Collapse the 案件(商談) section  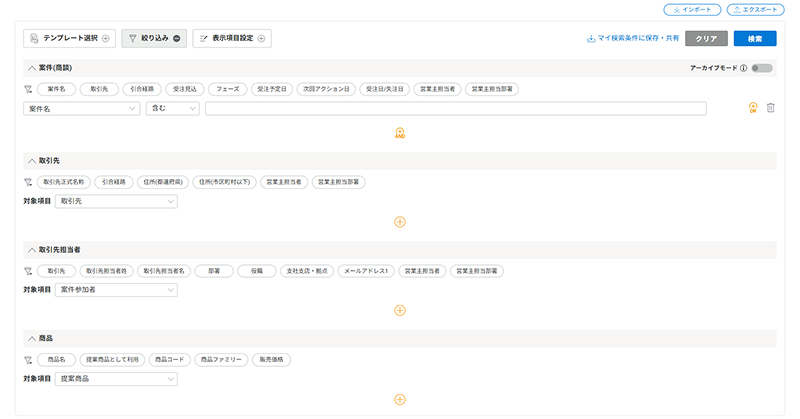[32, 68]
